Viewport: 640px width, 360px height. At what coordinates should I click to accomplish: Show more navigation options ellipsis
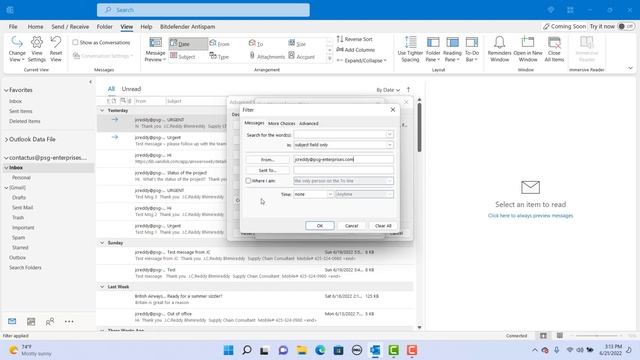(x=69, y=322)
